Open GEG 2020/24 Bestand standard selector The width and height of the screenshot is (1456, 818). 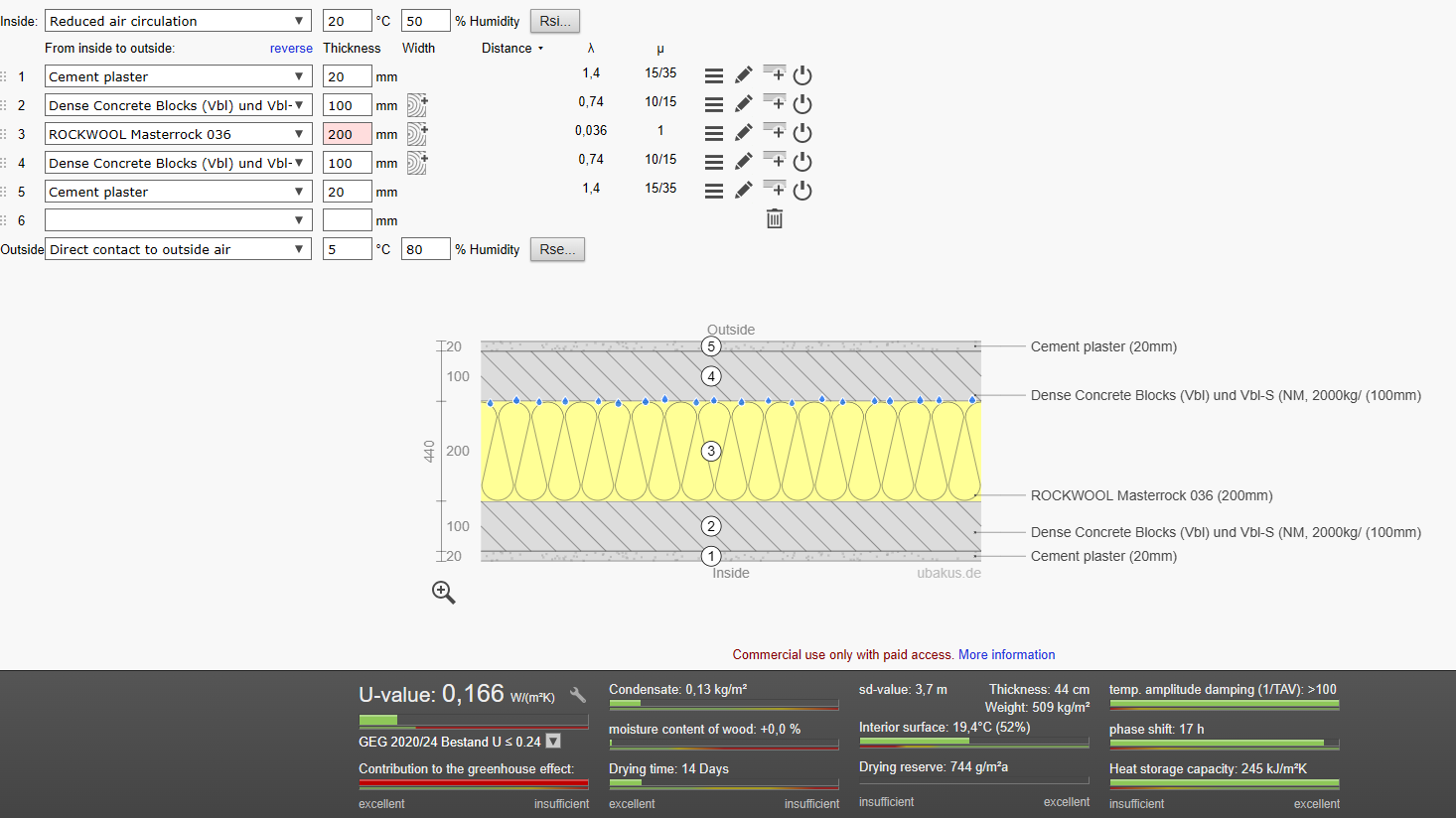pos(553,742)
